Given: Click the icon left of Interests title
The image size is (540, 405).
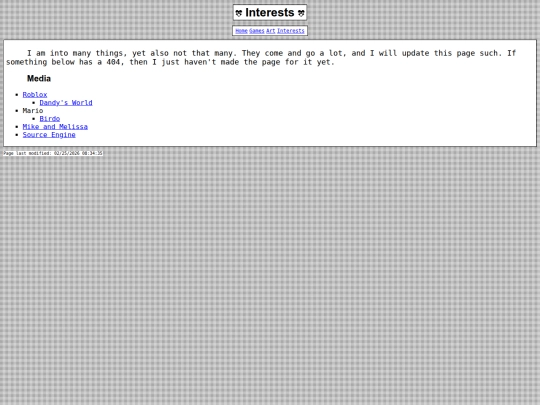Looking at the screenshot, I should tap(239, 13).
